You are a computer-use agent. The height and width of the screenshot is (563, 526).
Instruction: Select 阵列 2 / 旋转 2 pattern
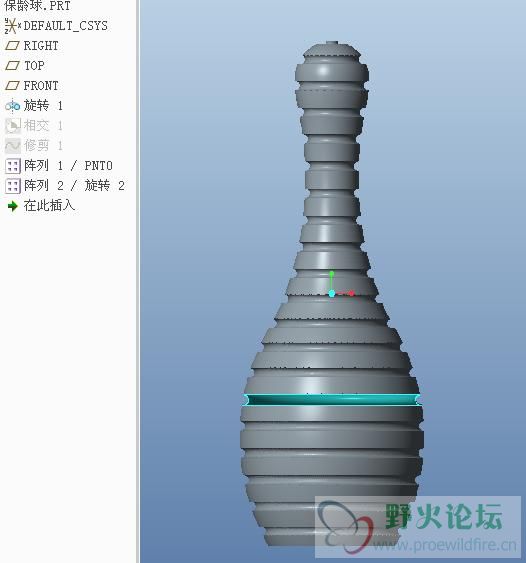tap(74, 186)
